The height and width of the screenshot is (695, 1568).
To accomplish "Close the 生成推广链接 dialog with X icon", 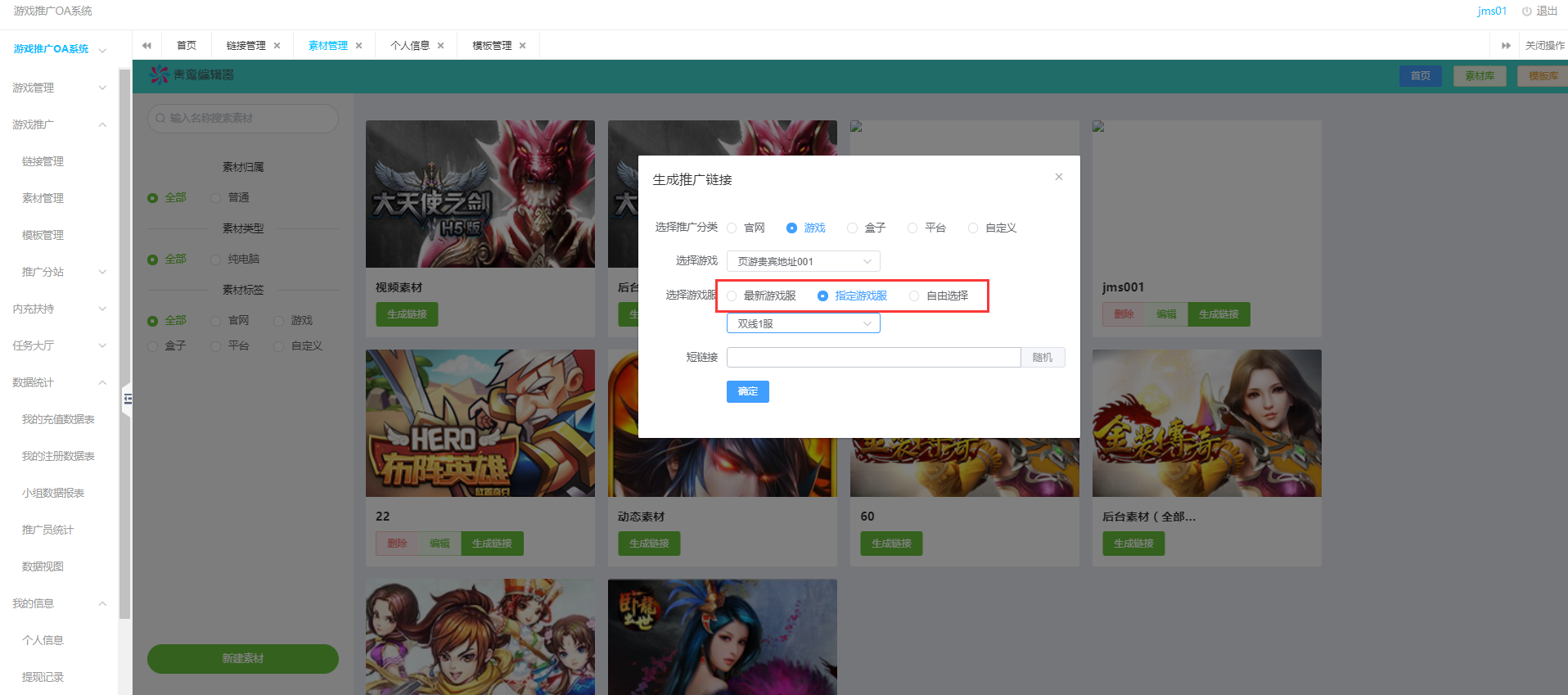I will pos(1058,177).
